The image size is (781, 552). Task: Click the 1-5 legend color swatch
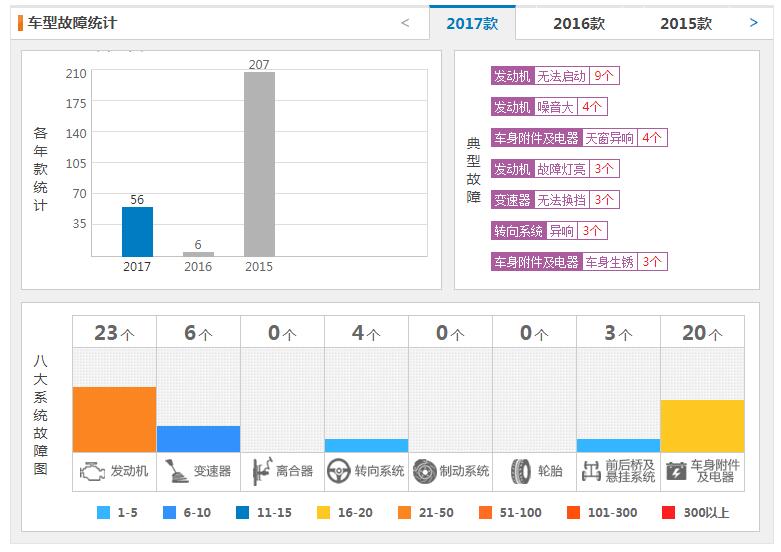click(x=103, y=512)
